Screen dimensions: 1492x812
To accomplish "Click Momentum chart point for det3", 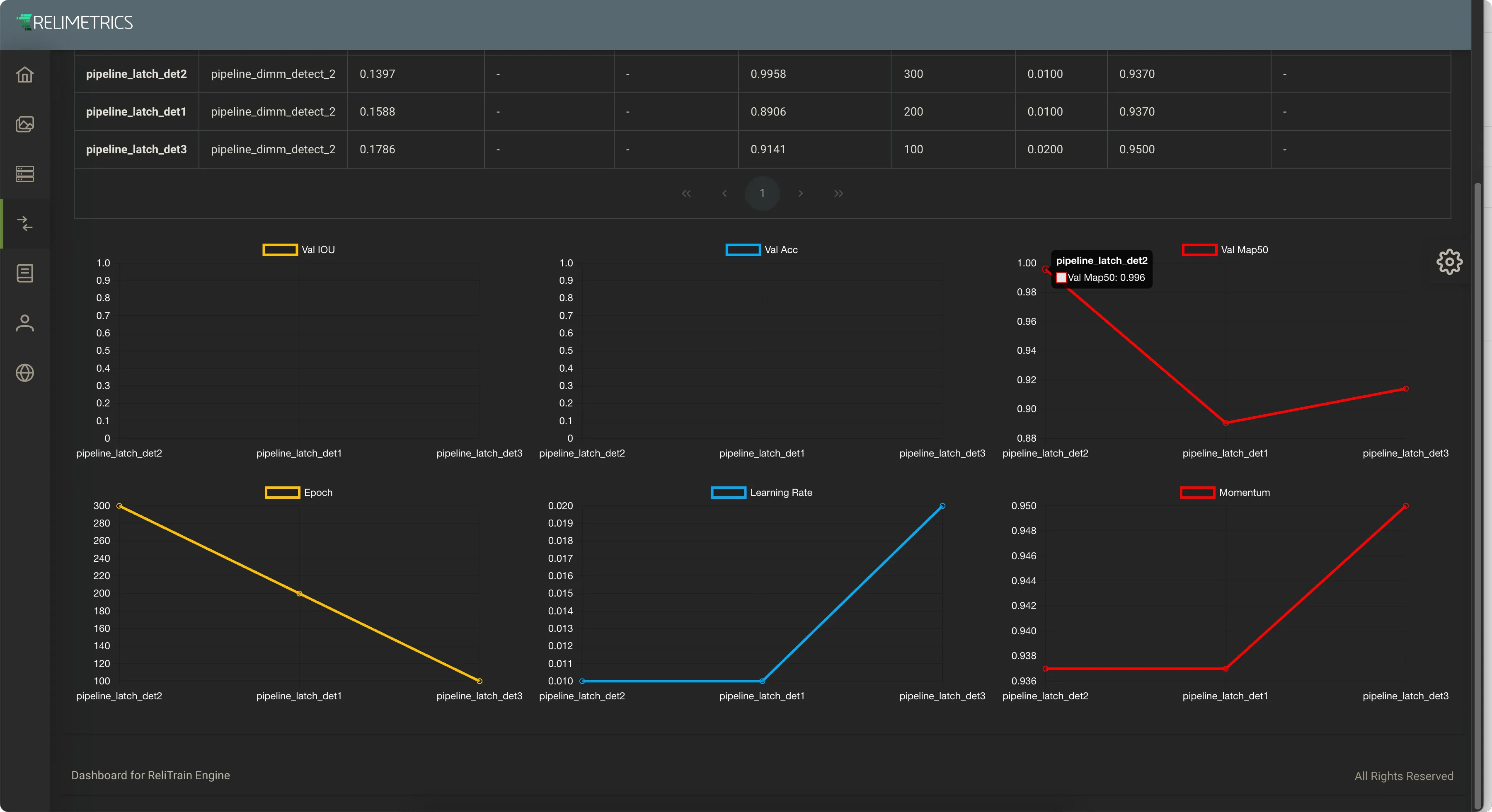I will coord(1406,506).
